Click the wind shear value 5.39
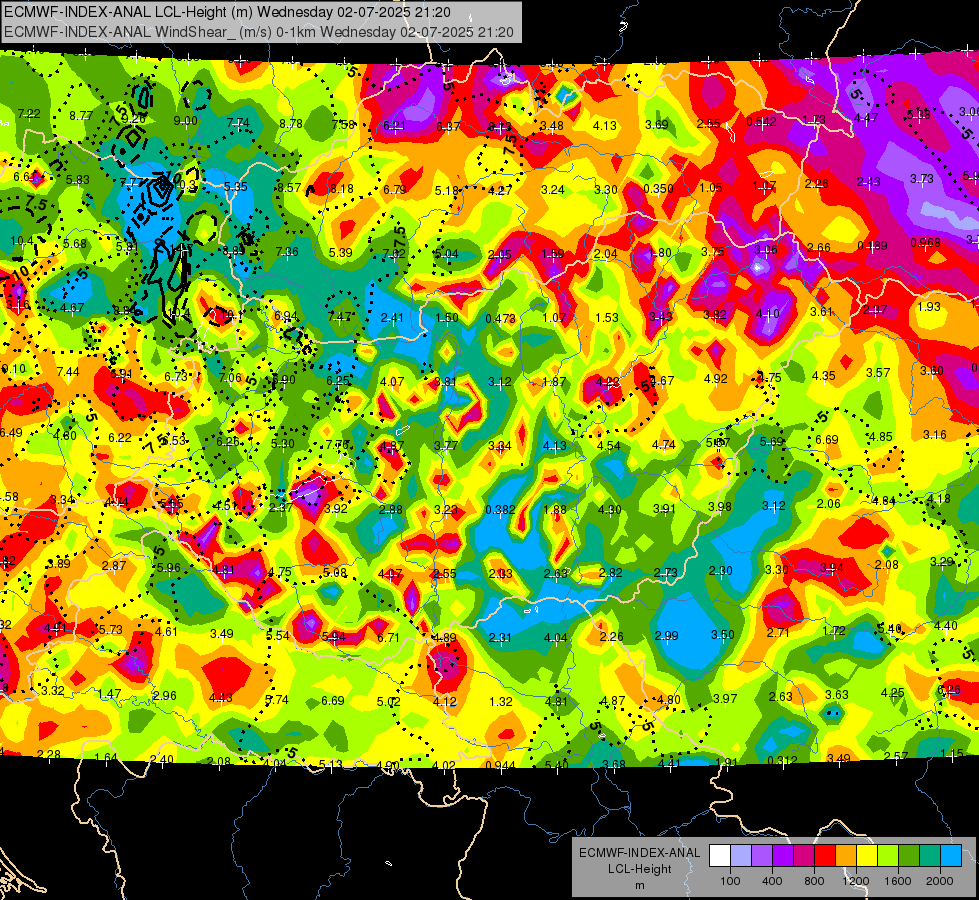 [341, 253]
